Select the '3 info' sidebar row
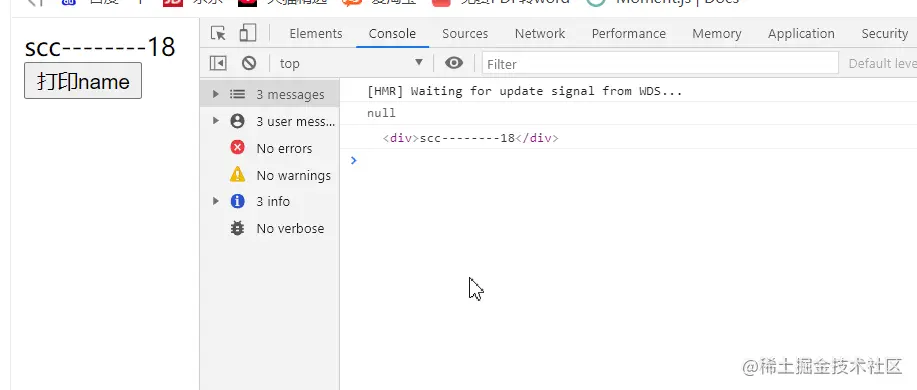Viewport: 917px width, 390px height. click(270, 202)
